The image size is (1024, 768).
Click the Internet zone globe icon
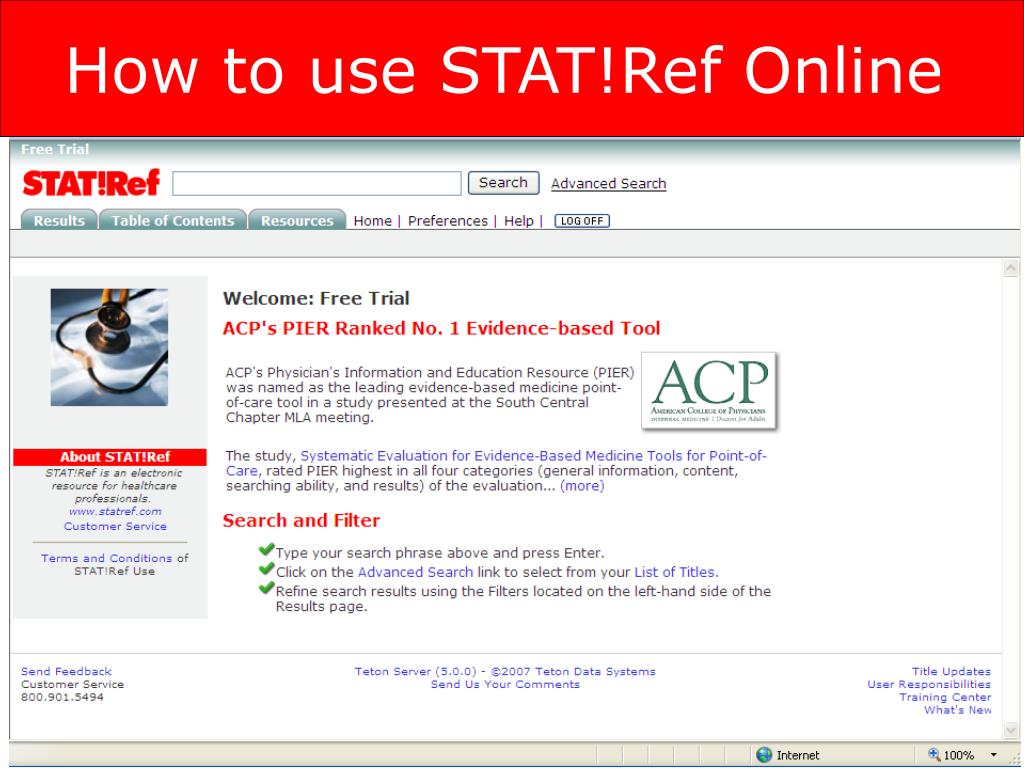(763, 755)
